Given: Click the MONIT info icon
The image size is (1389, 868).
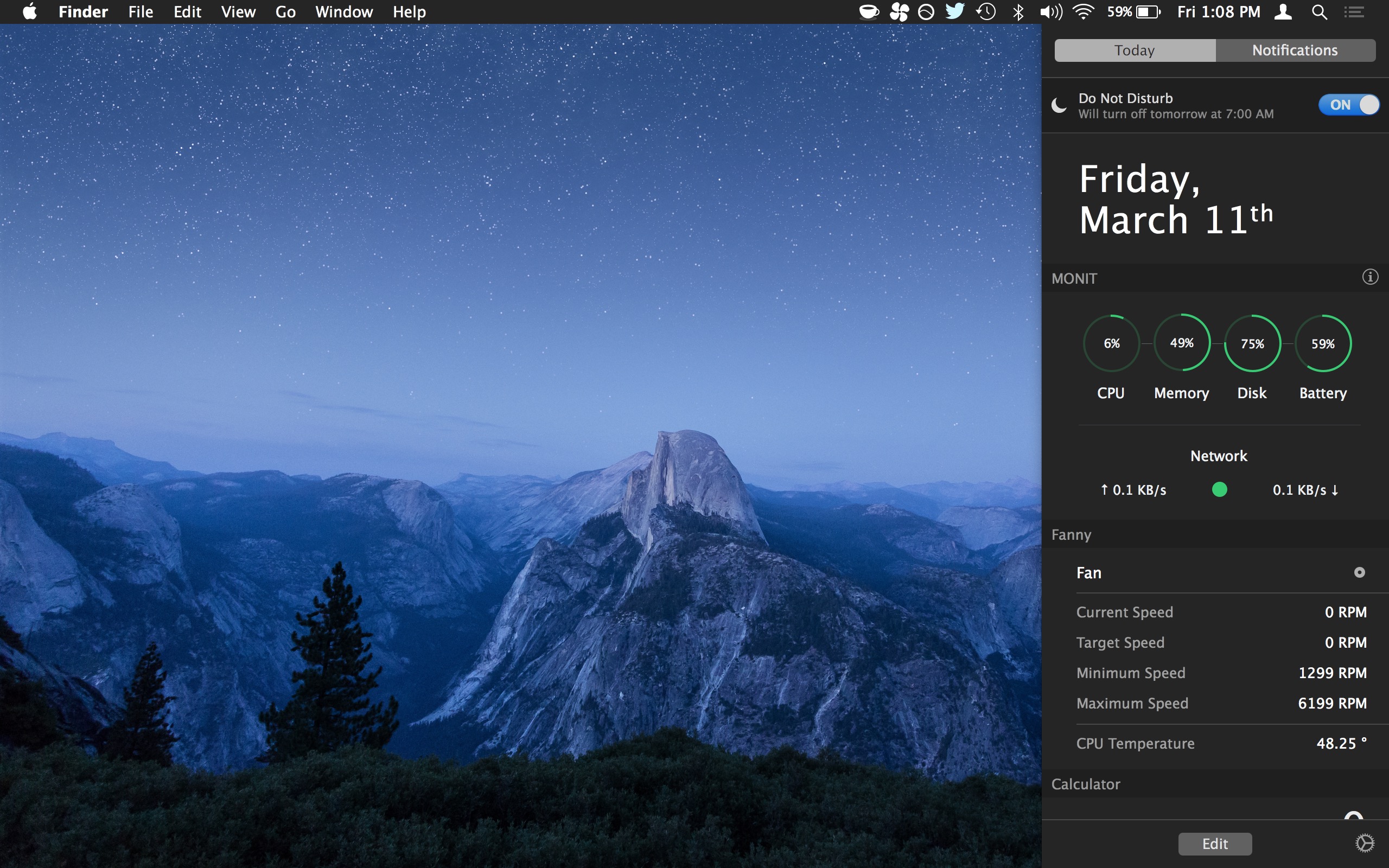Looking at the screenshot, I should point(1369,277).
